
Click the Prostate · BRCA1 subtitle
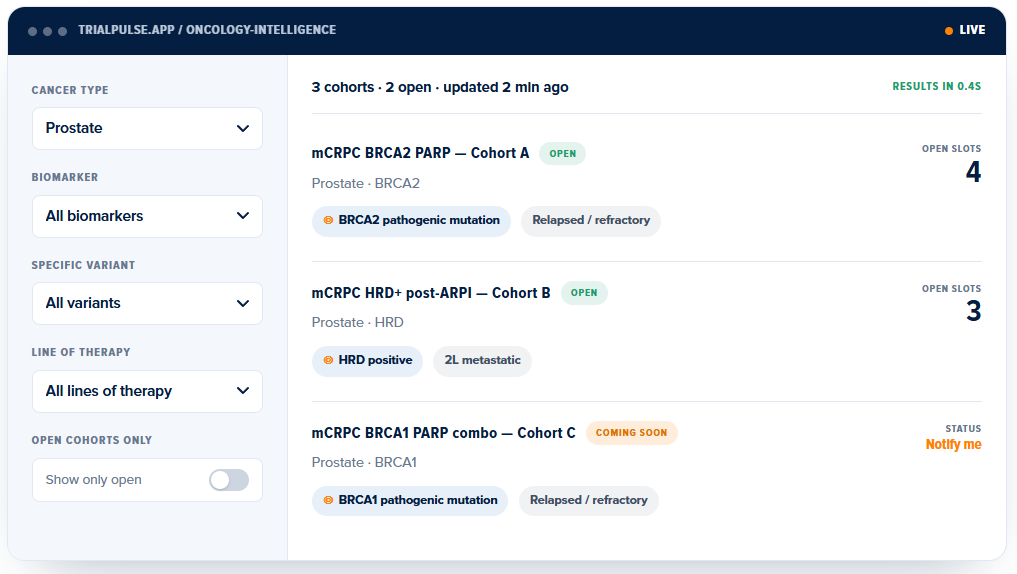click(365, 462)
